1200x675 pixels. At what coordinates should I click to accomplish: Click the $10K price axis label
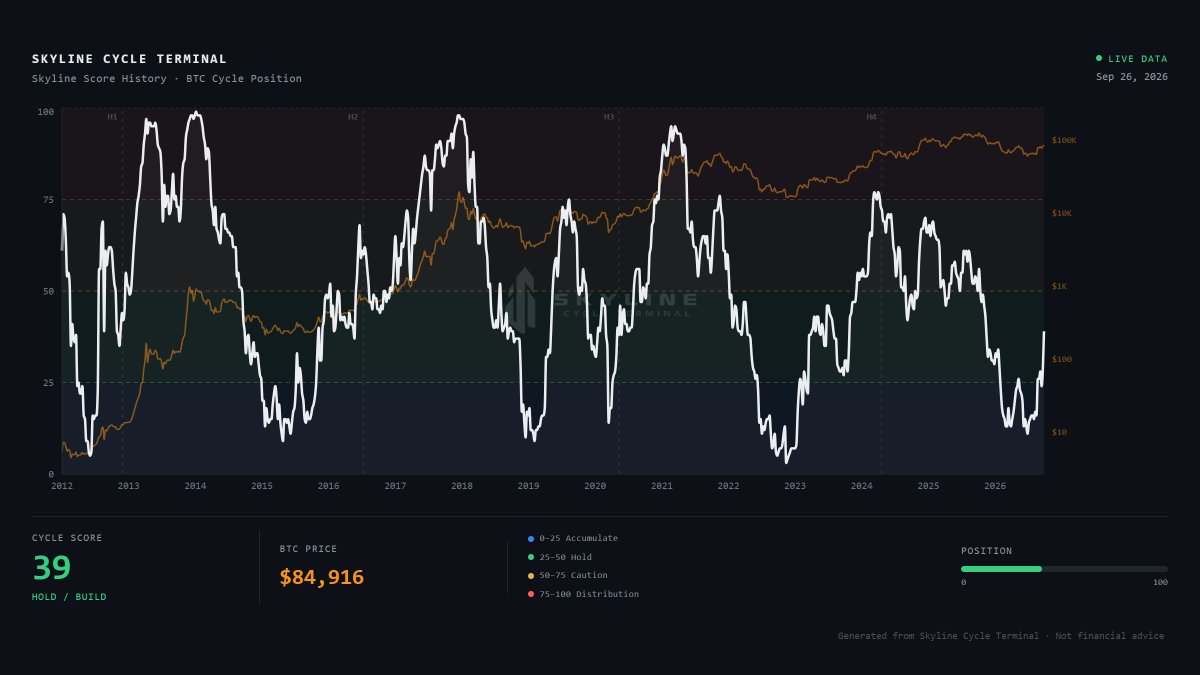pos(1062,213)
